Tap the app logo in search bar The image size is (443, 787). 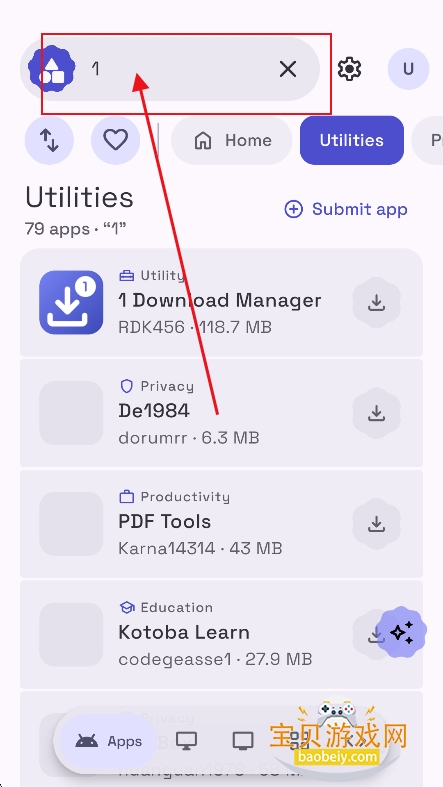coord(52,69)
